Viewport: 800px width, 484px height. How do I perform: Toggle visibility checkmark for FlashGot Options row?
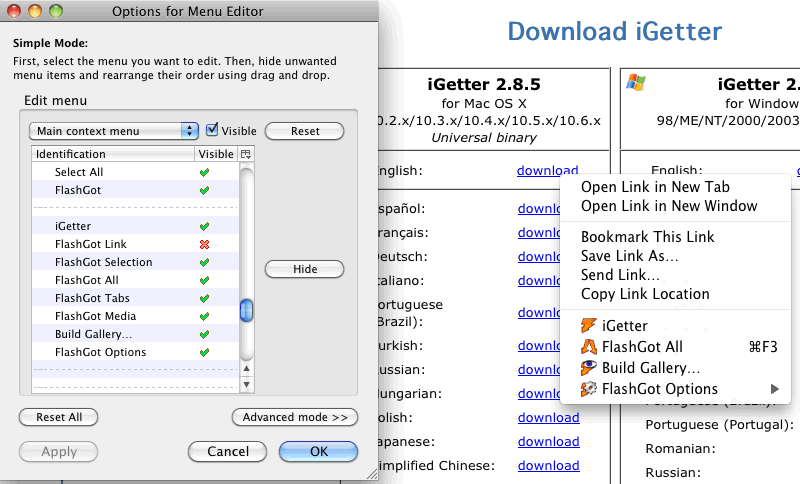point(205,352)
